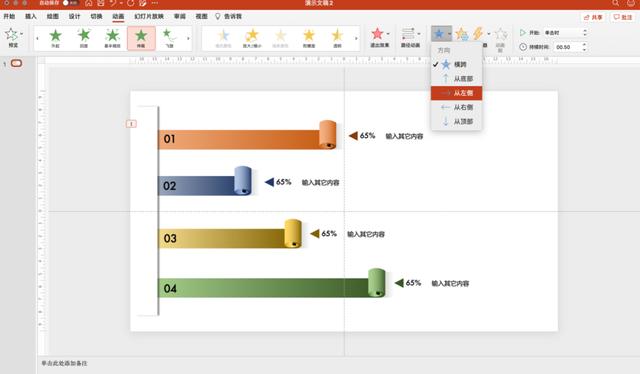This screenshot has width=640, height=374.
Task: Open the Preview button dropdown arrow
Action: pyautogui.click(x=22, y=34)
